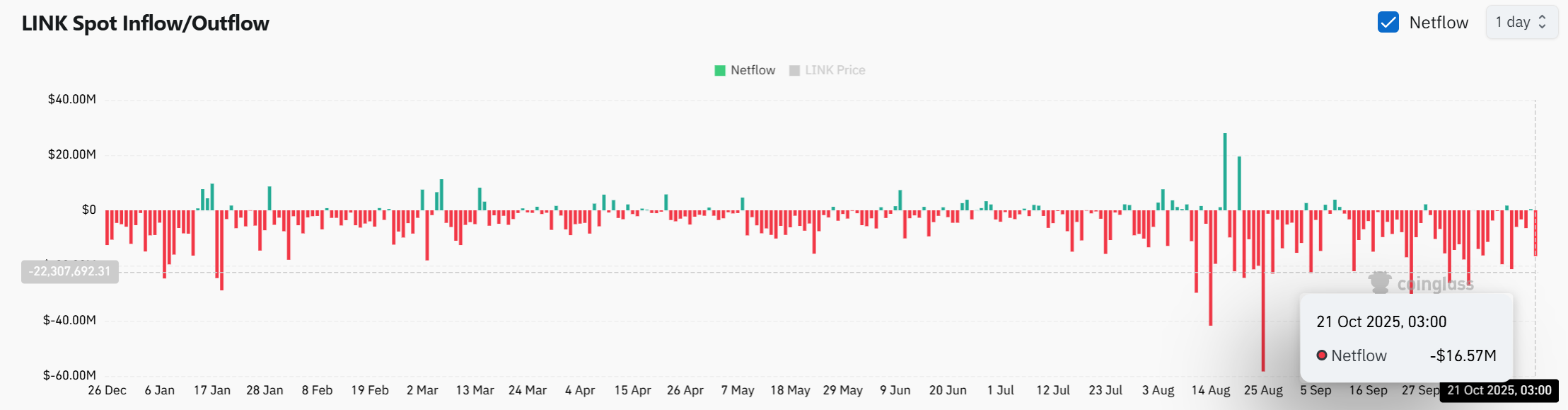Click the -22,307,692.31 crosshair value tag
Image resolution: width=1568 pixels, height=410 pixels.
point(69,272)
